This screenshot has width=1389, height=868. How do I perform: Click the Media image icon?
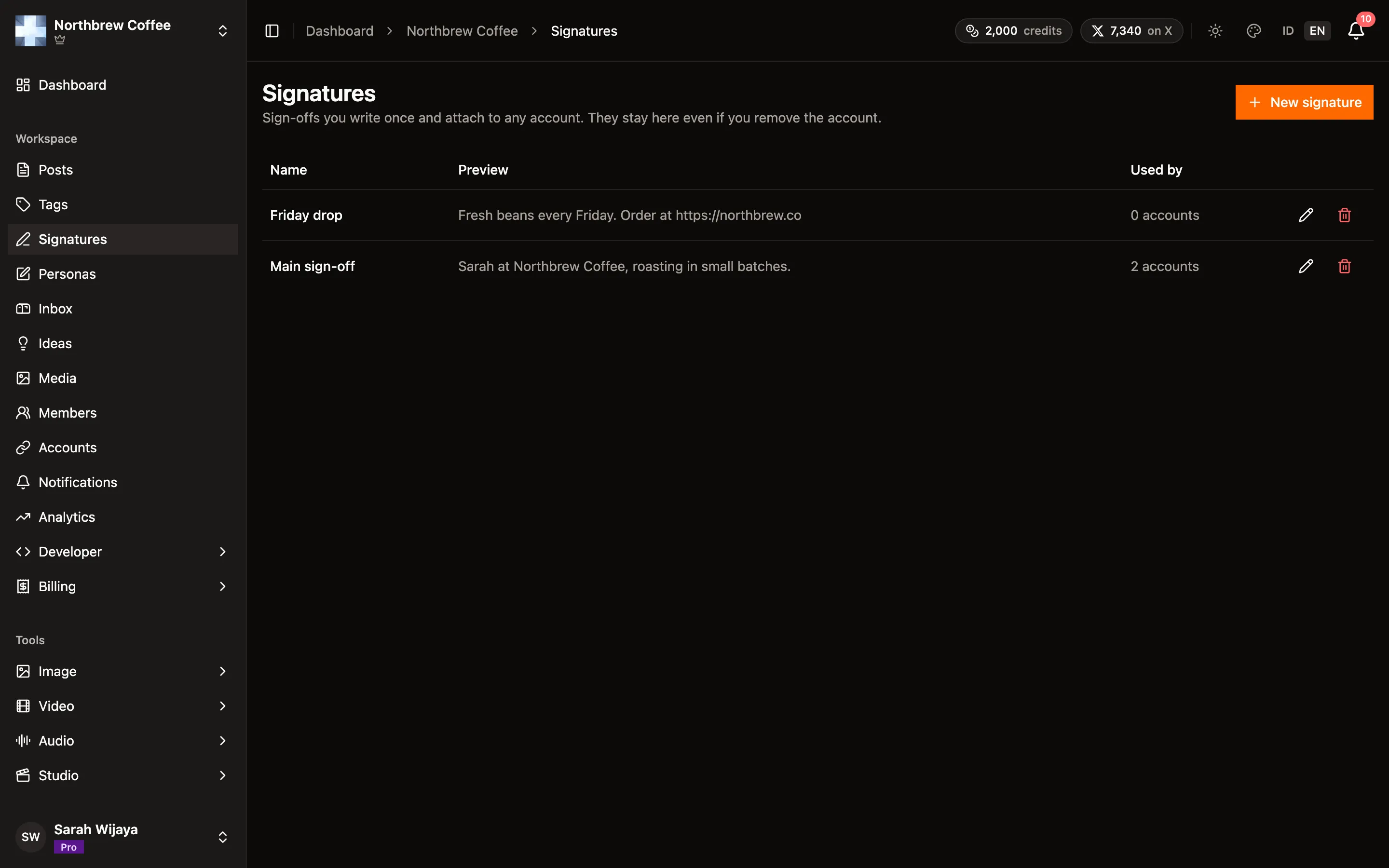click(23, 379)
